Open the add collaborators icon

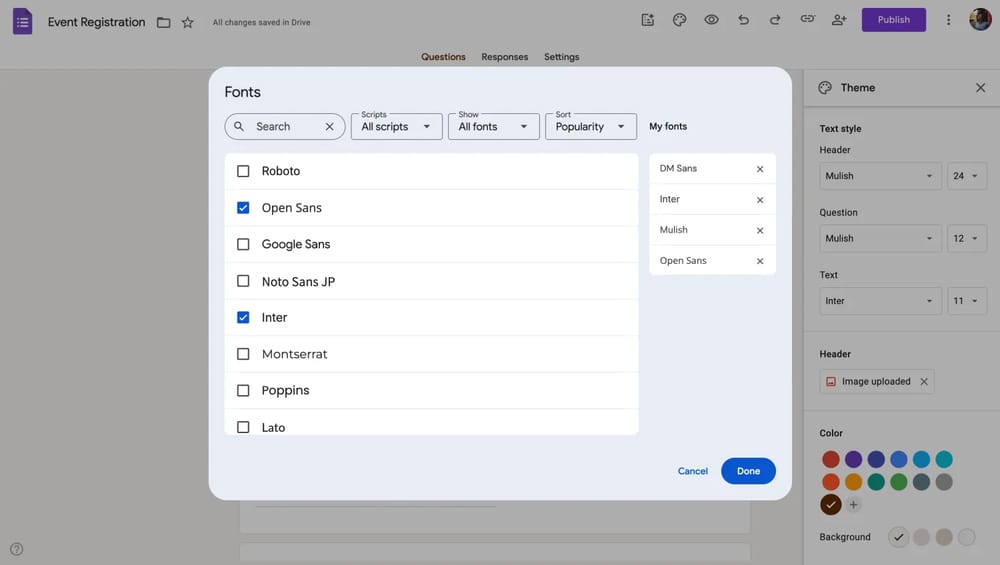(x=839, y=20)
